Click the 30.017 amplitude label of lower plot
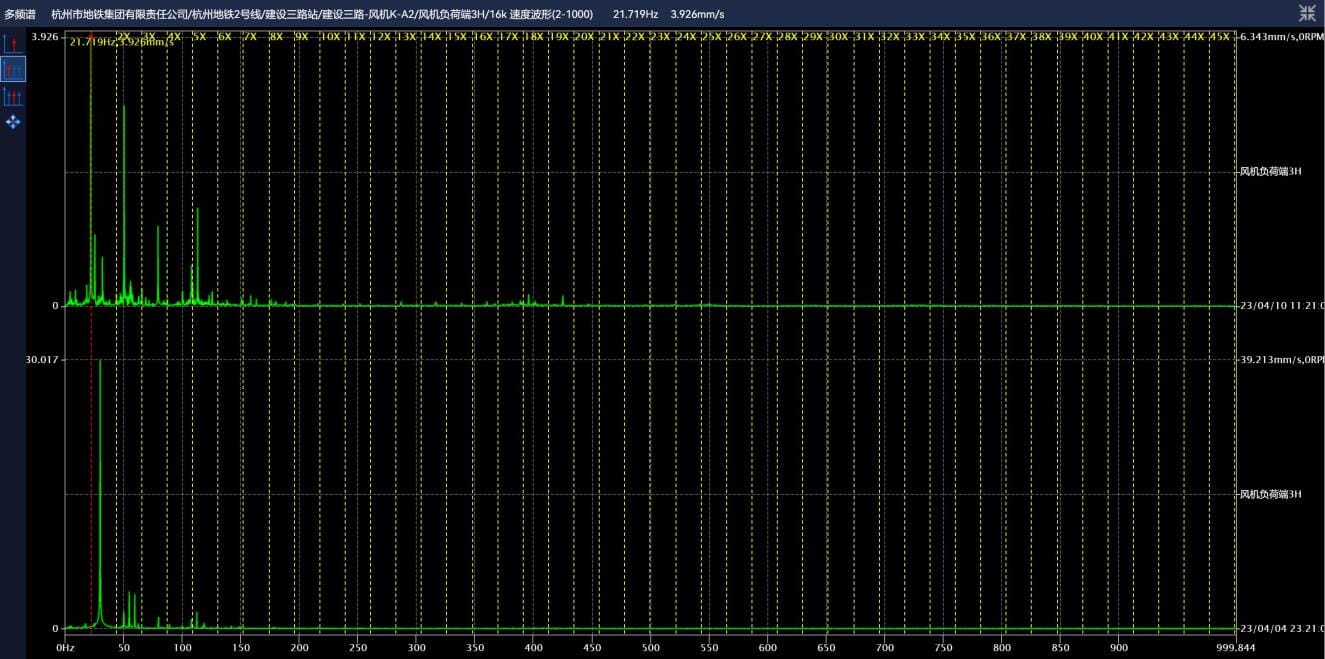1325x659 pixels. pos(41,359)
